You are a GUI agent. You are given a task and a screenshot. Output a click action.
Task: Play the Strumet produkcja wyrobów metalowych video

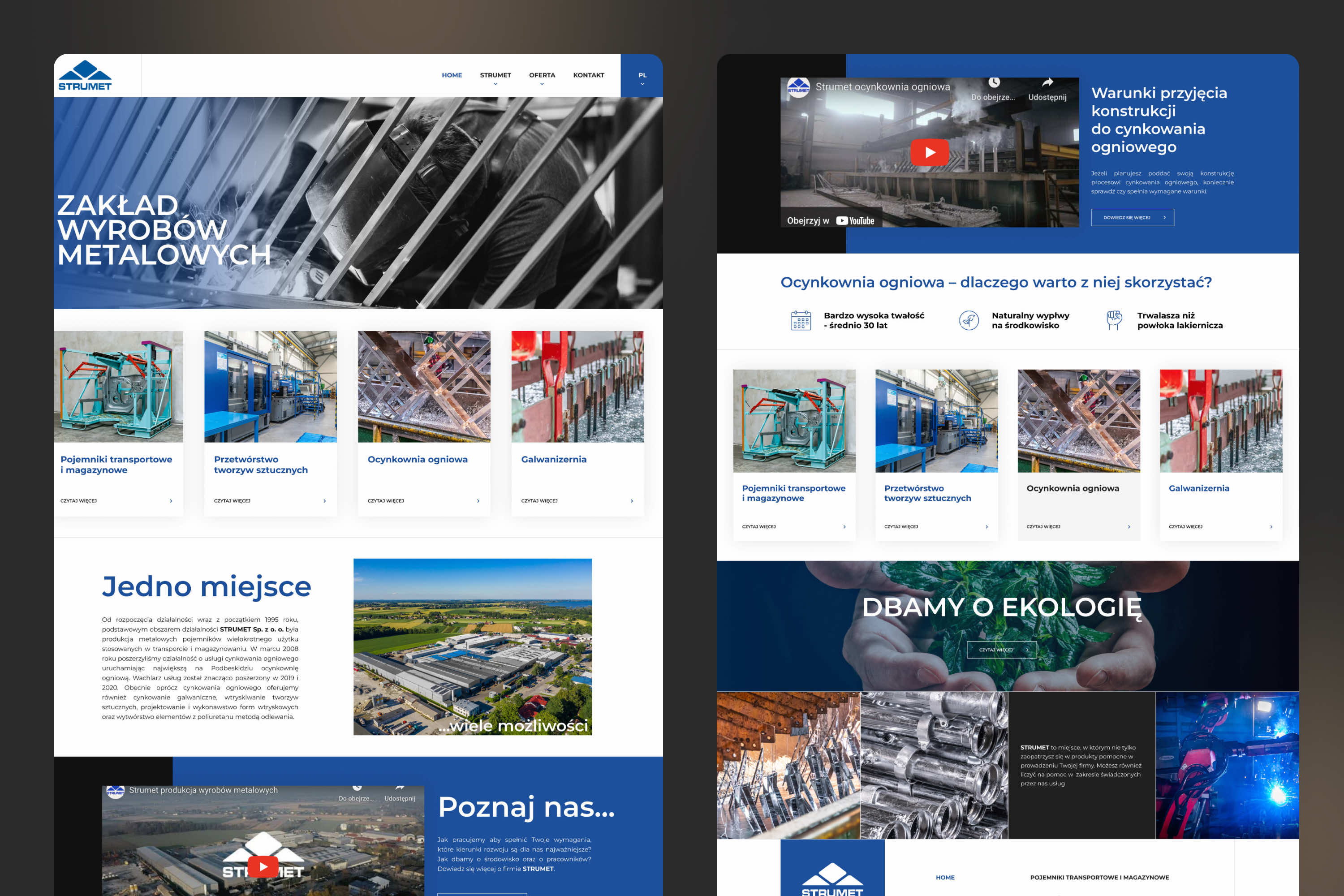coord(263,866)
